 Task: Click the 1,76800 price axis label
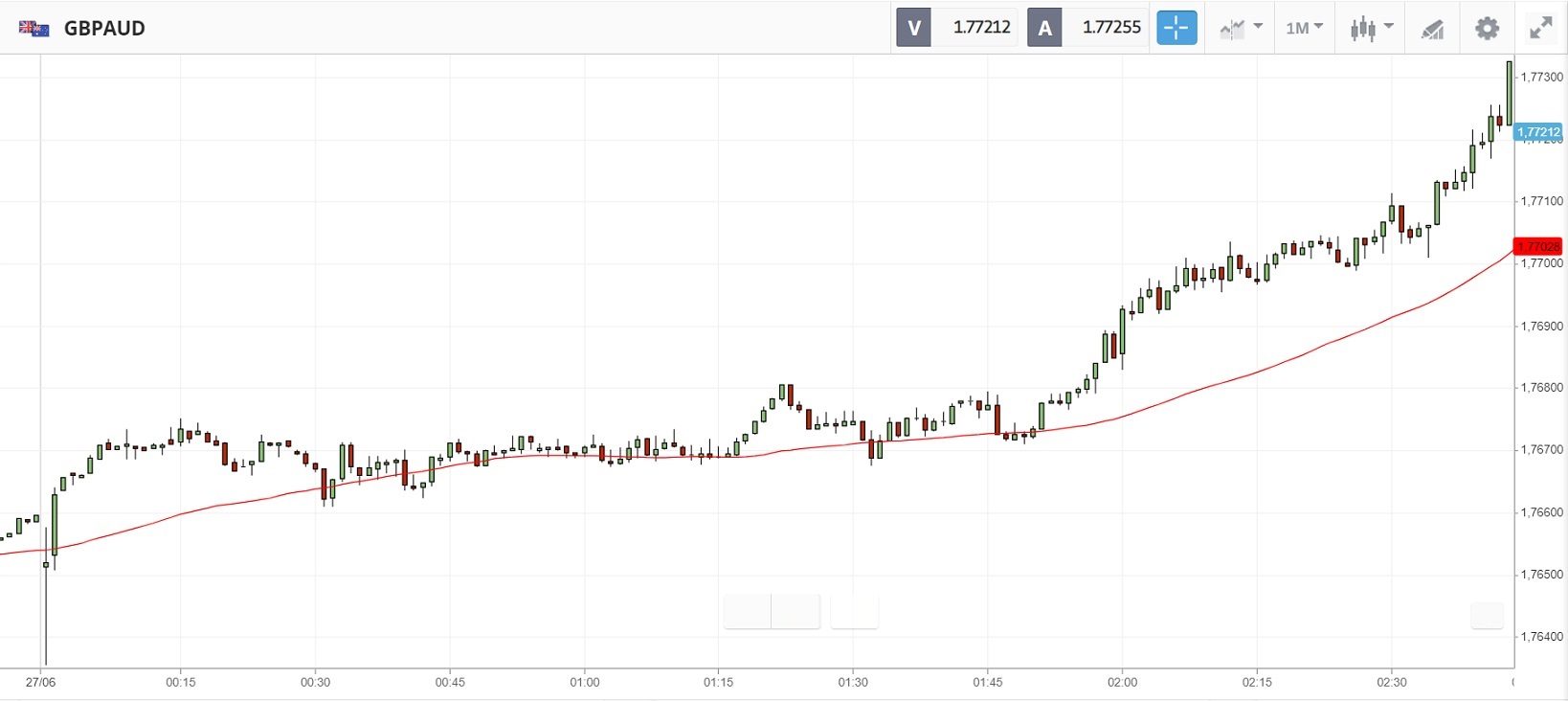point(1542,388)
